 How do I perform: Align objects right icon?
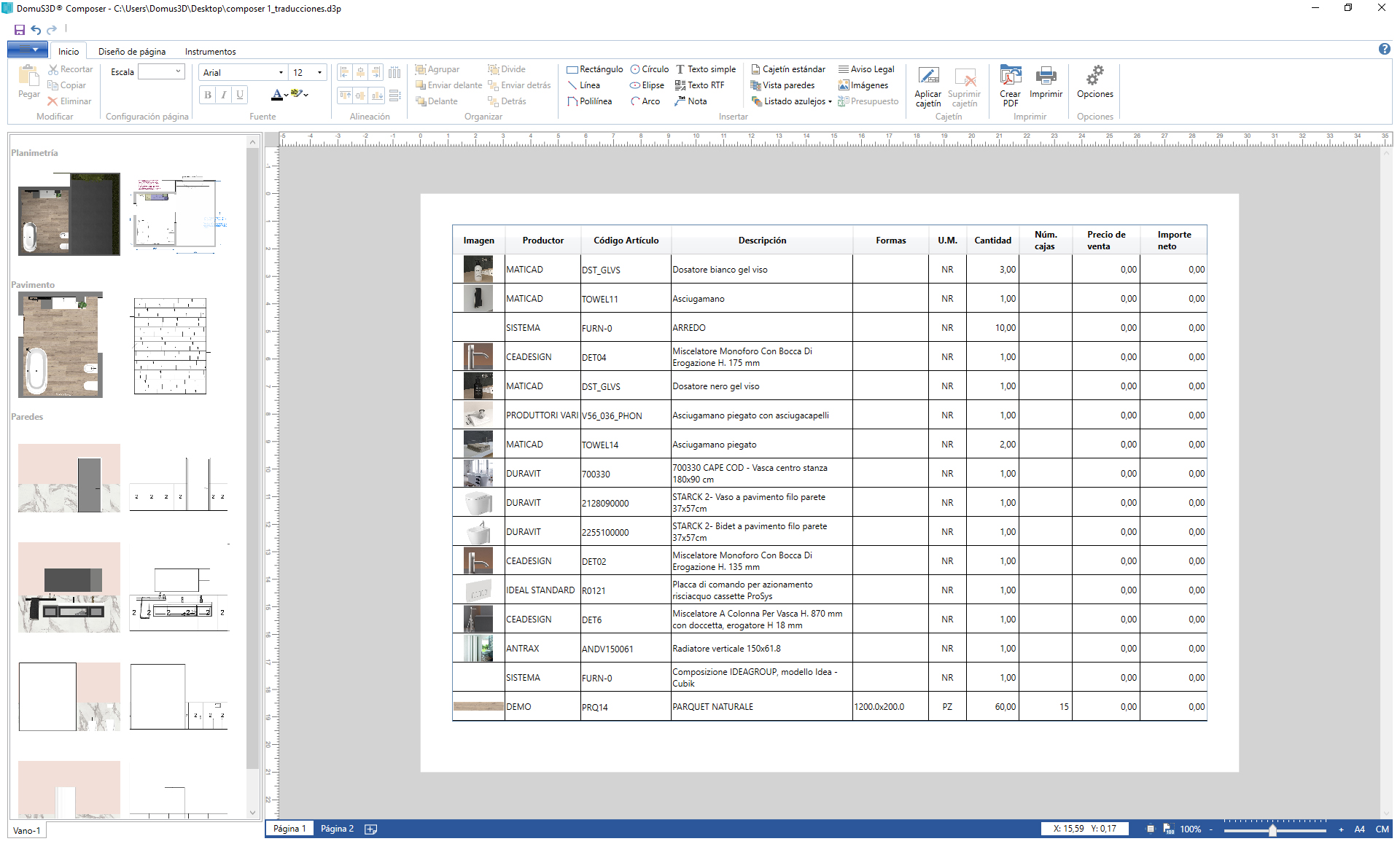tap(377, 72)
